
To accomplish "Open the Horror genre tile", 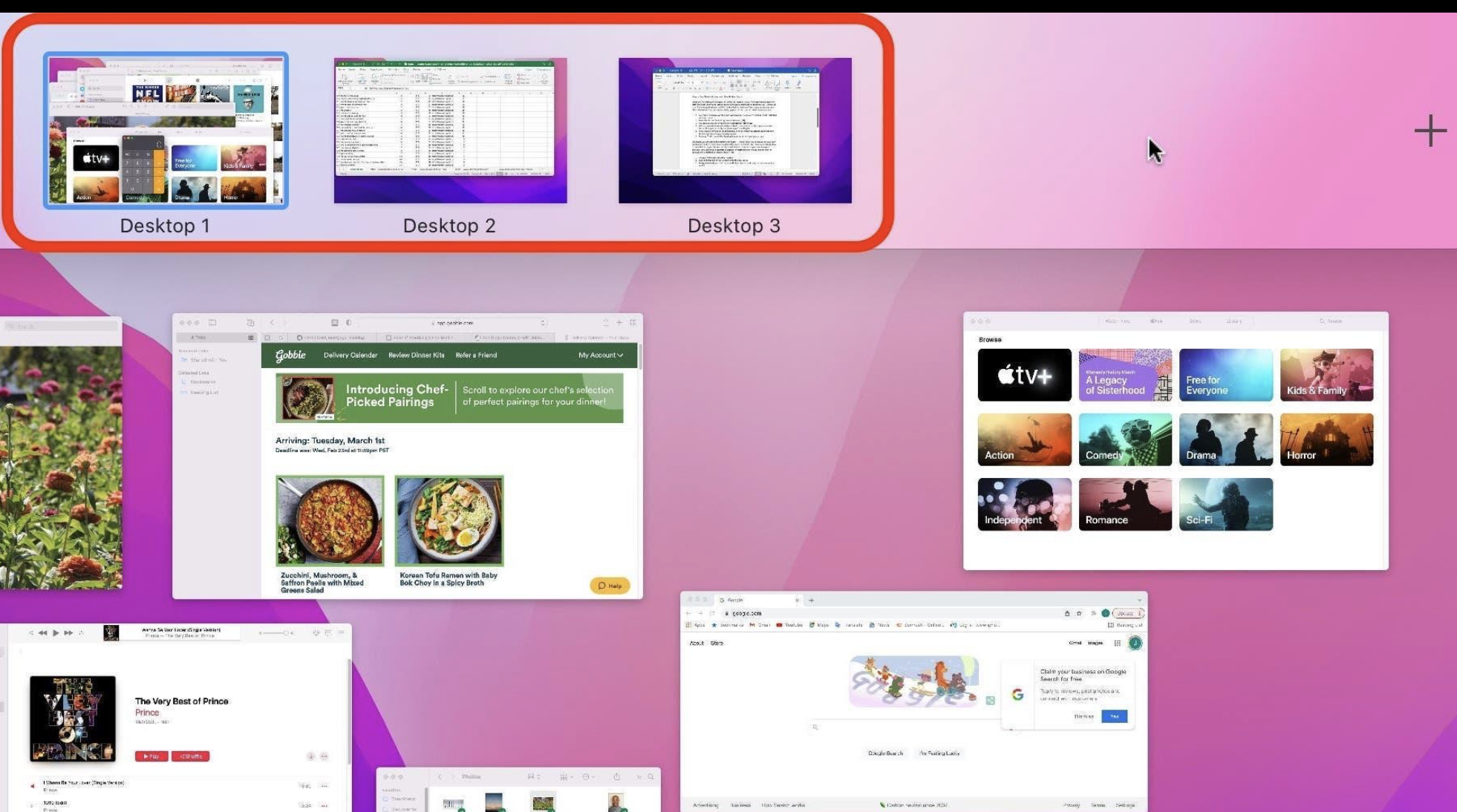I will coord(1326,439).
